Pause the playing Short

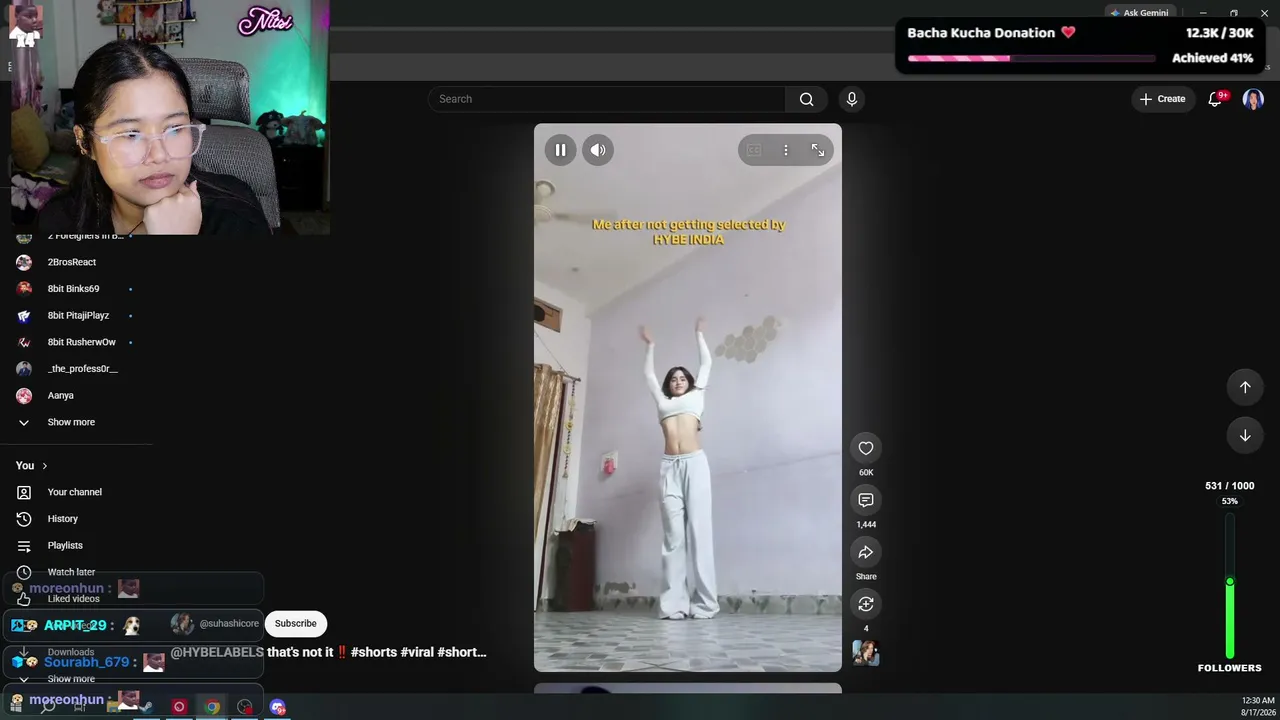pyautogui.click(x=560, y=150)
